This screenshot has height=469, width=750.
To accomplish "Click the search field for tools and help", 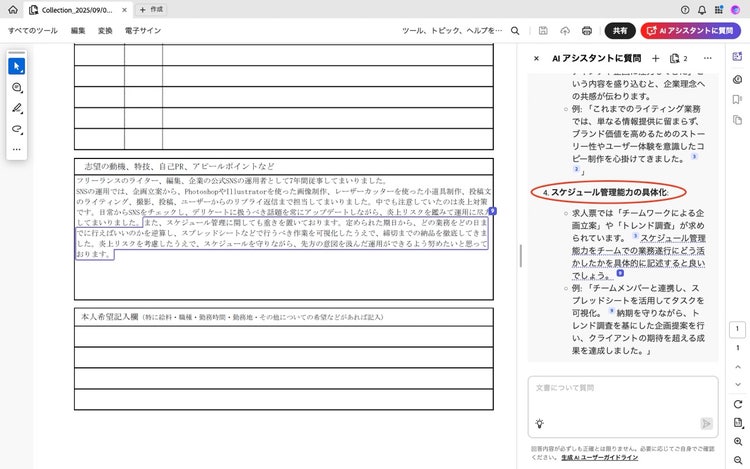I will (452, 31).
